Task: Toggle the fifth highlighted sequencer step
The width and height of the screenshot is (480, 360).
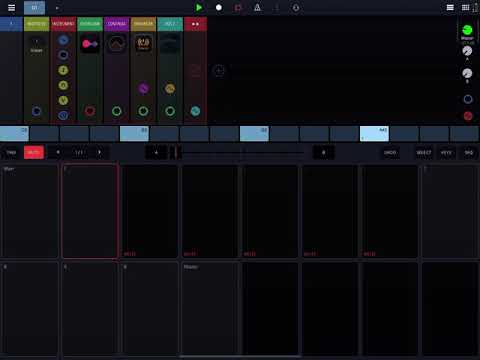Action: pyautogui.click(x=134, y=134)
